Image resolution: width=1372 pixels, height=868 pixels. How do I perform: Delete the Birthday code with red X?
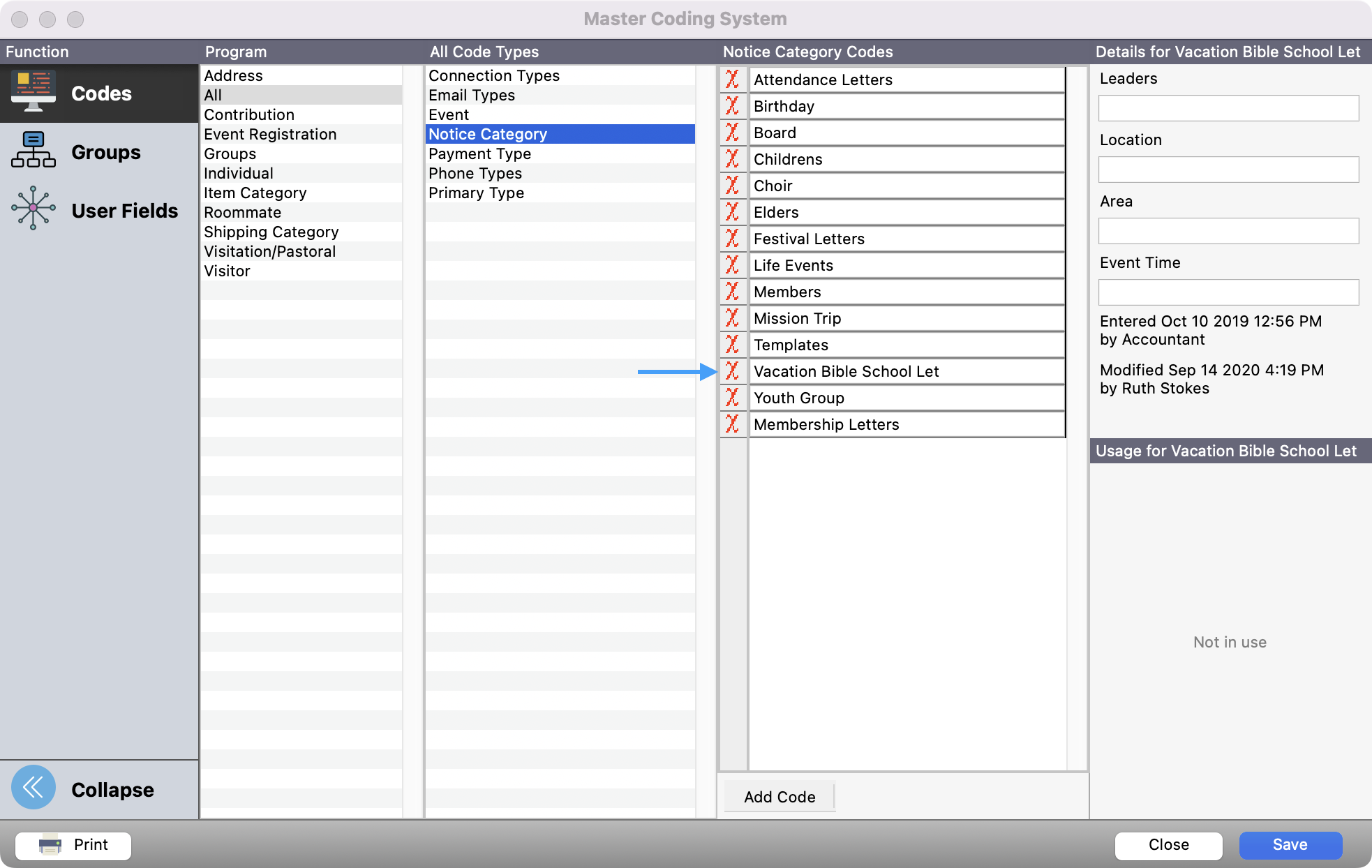coord(733,106)
